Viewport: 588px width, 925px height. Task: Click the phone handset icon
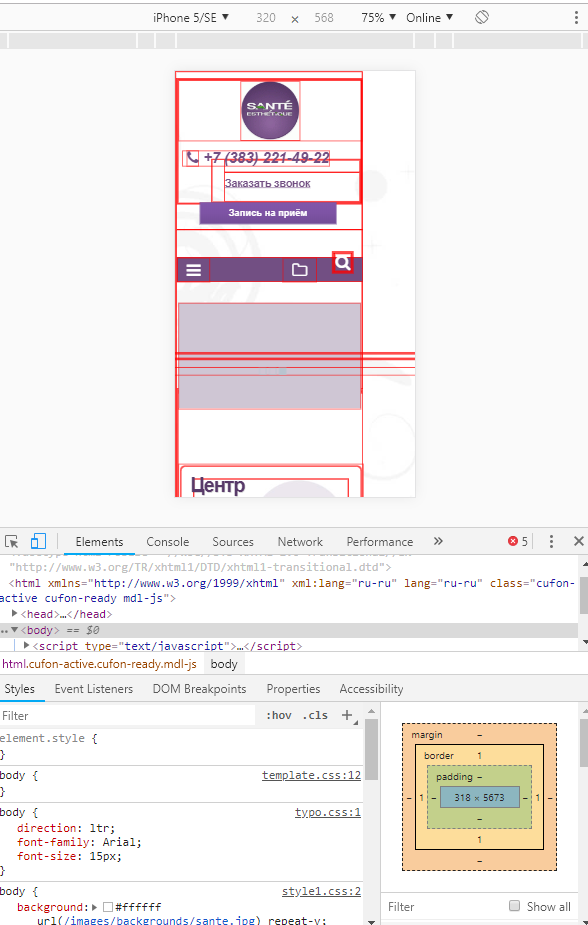pyautogui.click(x=192, y=158)
